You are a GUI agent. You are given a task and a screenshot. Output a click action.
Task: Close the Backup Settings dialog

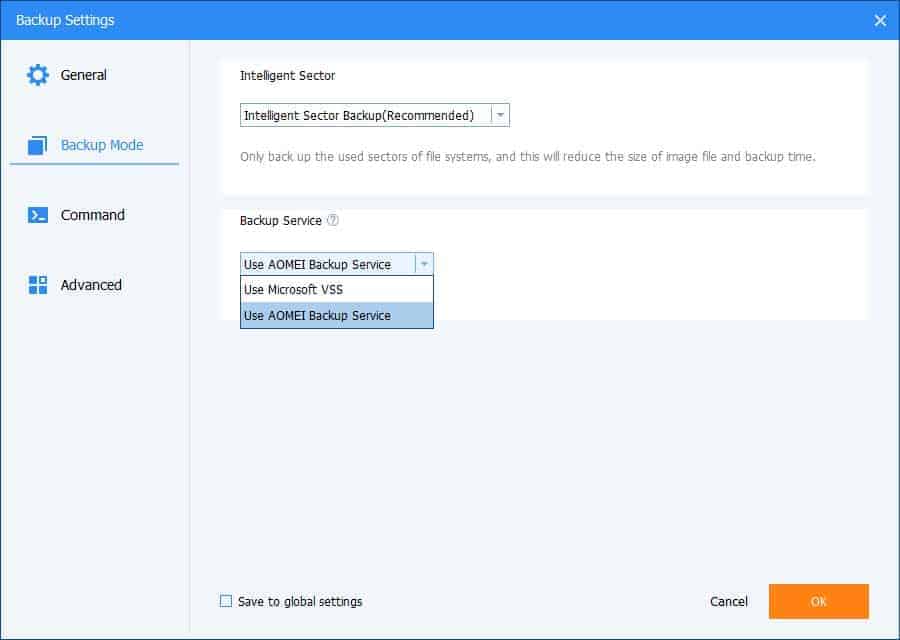click(x=879, y=20)
